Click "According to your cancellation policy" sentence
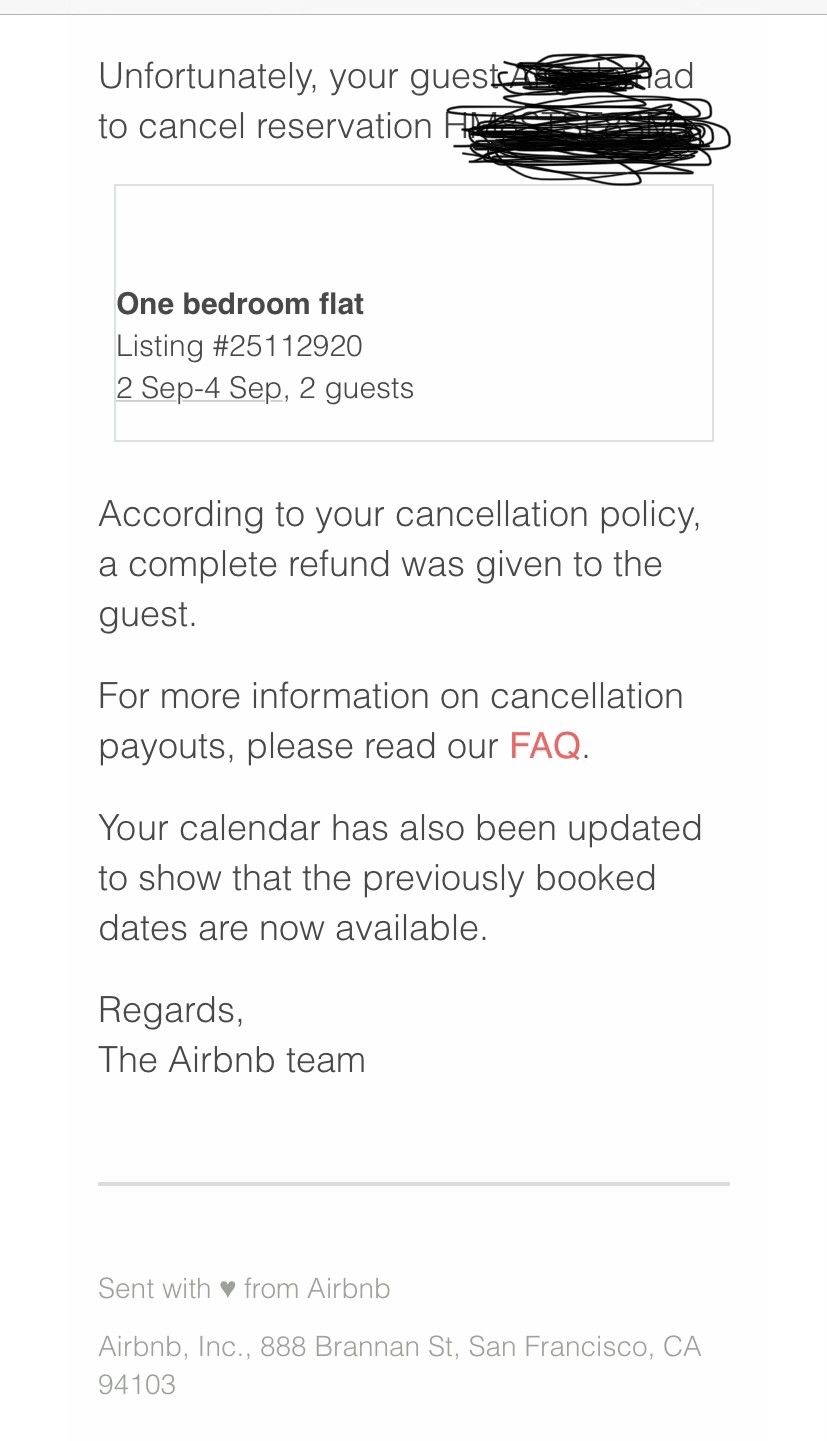 [399, 514]
